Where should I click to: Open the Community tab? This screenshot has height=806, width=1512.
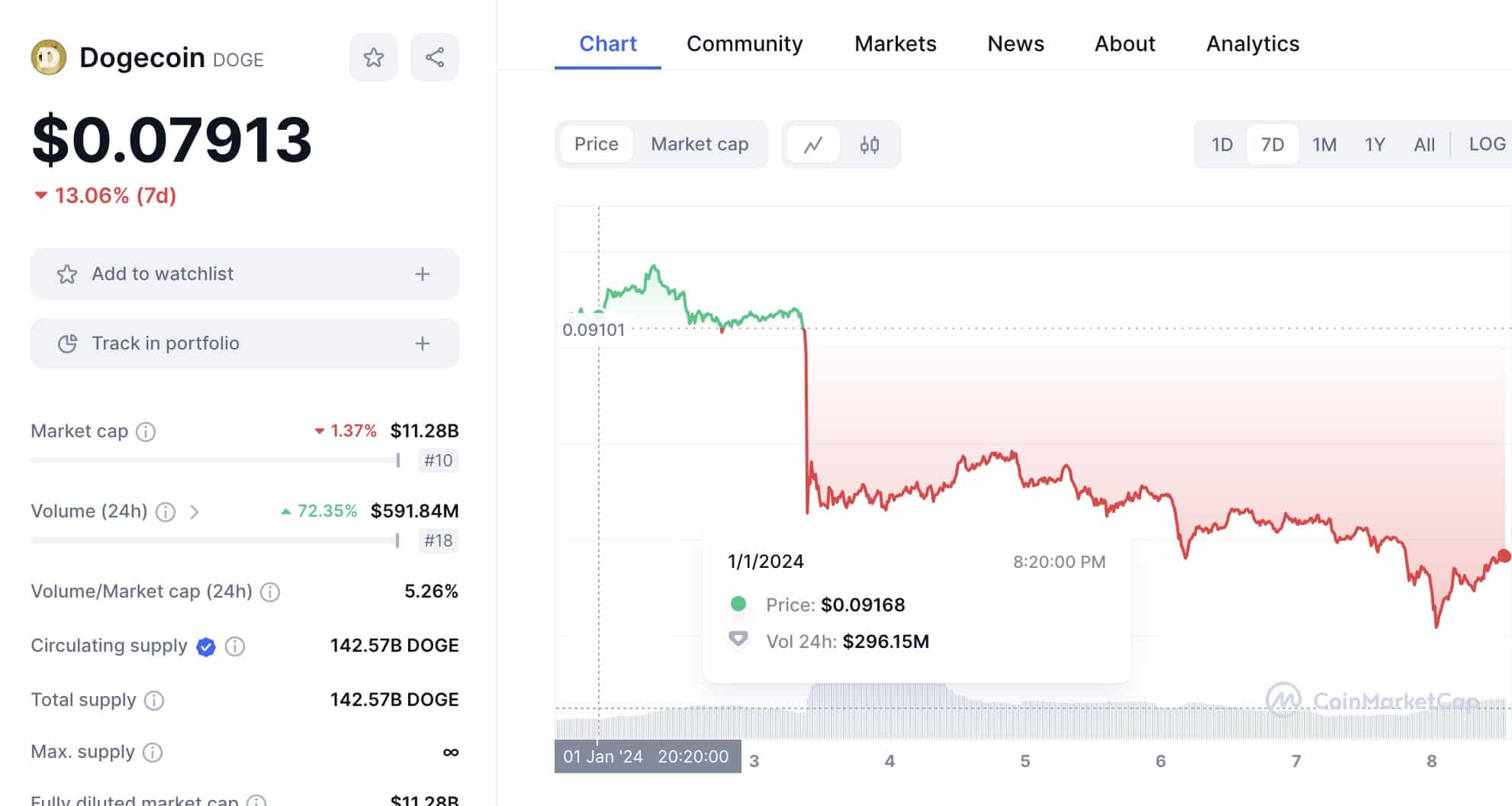point(745,44)
